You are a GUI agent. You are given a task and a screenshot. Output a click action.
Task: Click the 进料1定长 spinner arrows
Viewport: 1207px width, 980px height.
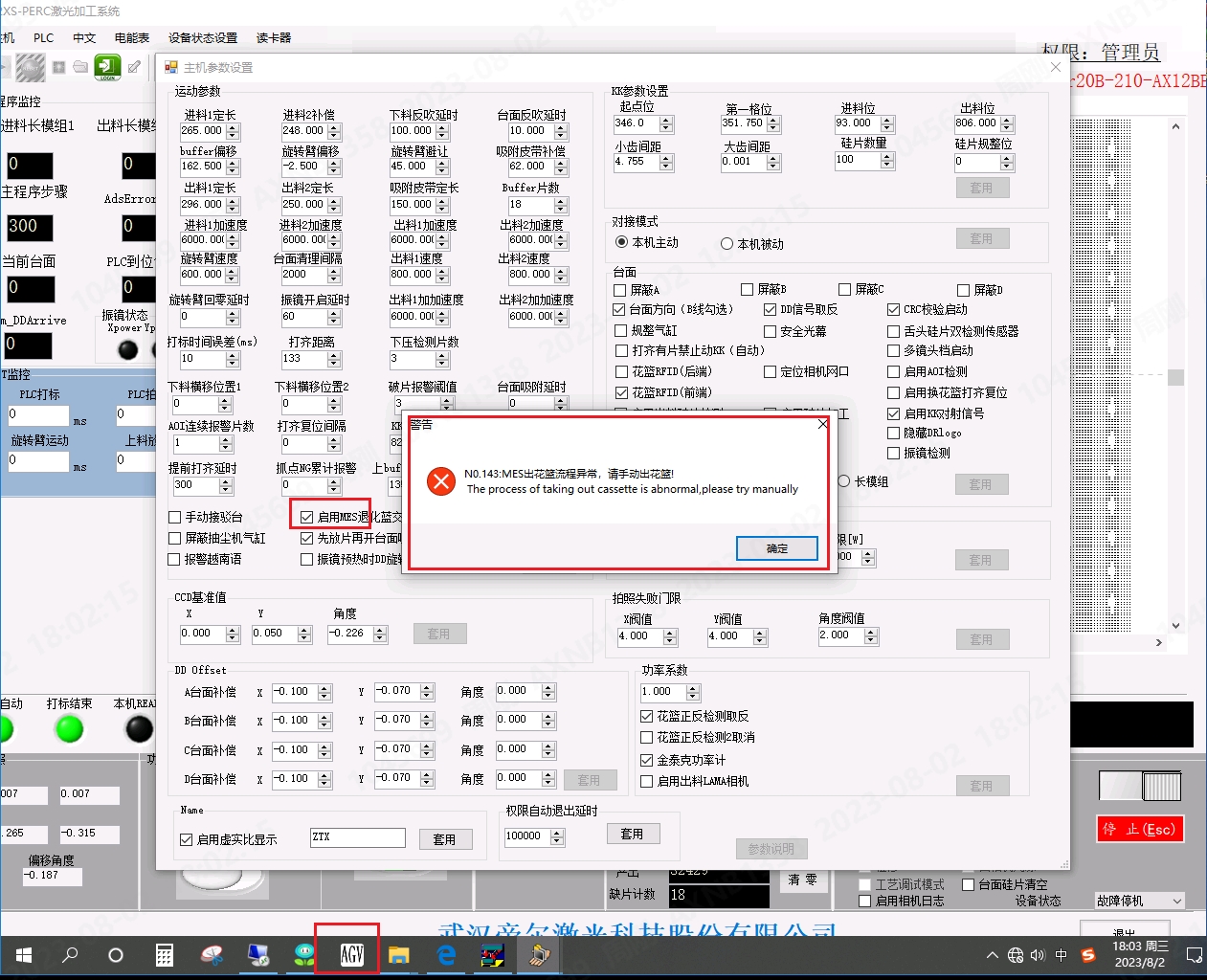click(x=233, y=132)
